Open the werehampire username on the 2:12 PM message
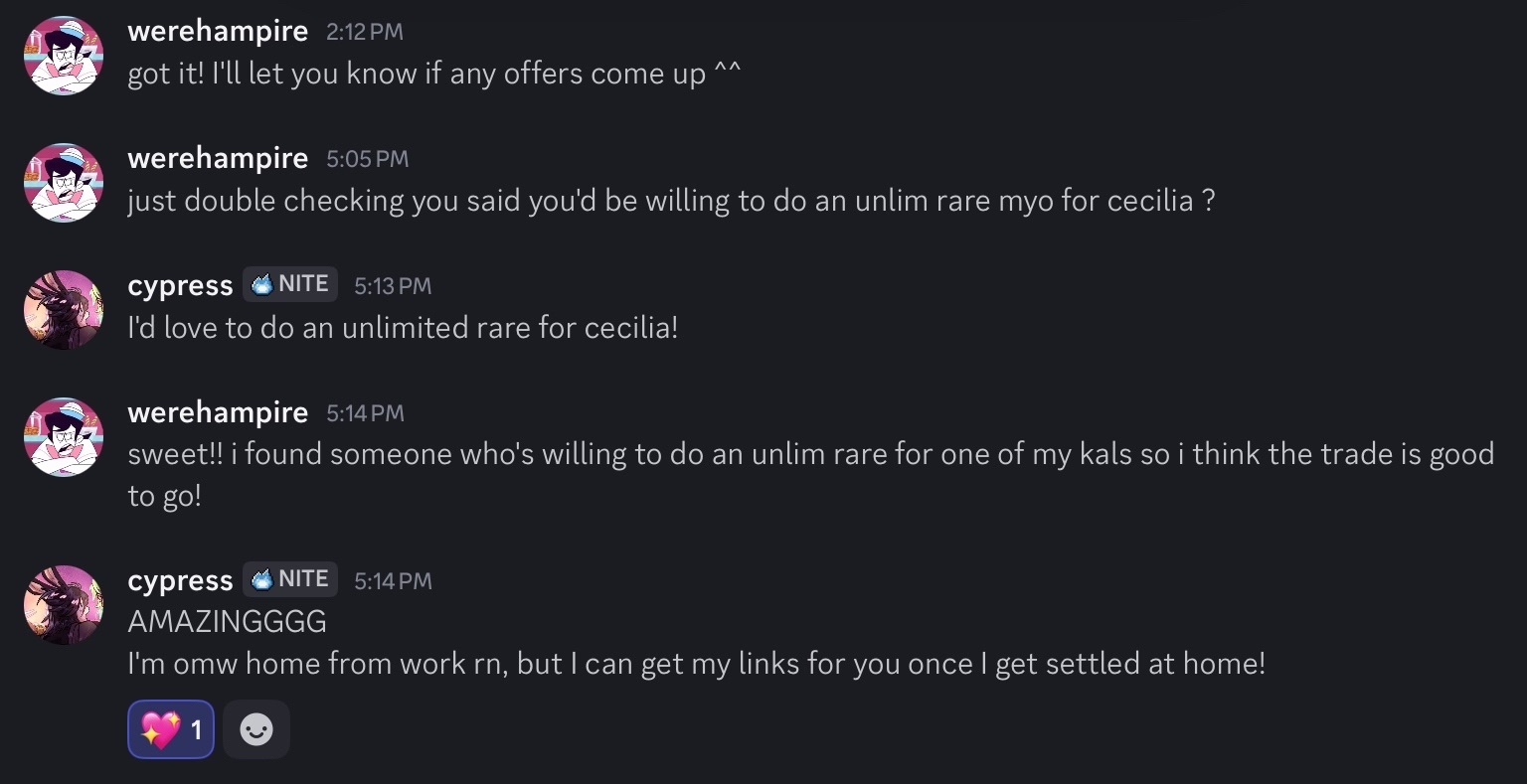Screen dimensions: 1527x784 [218, 31]
